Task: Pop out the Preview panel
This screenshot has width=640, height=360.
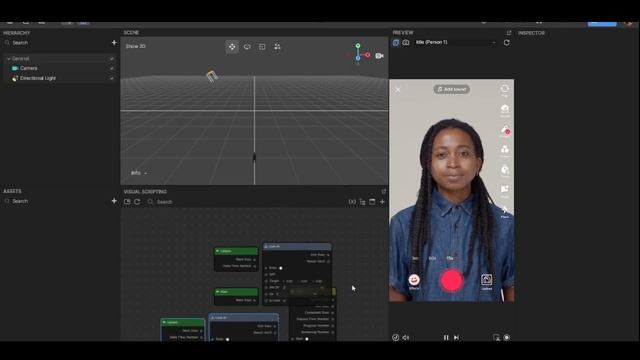Action: pyautogui.click(x=509, y=33)
